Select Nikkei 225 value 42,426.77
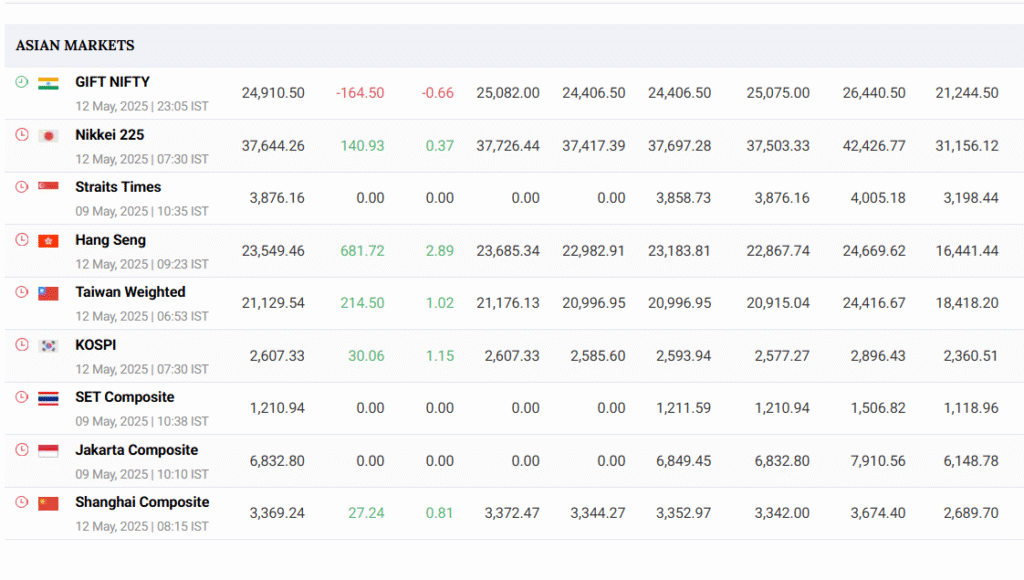 click(x=874, y=146)
